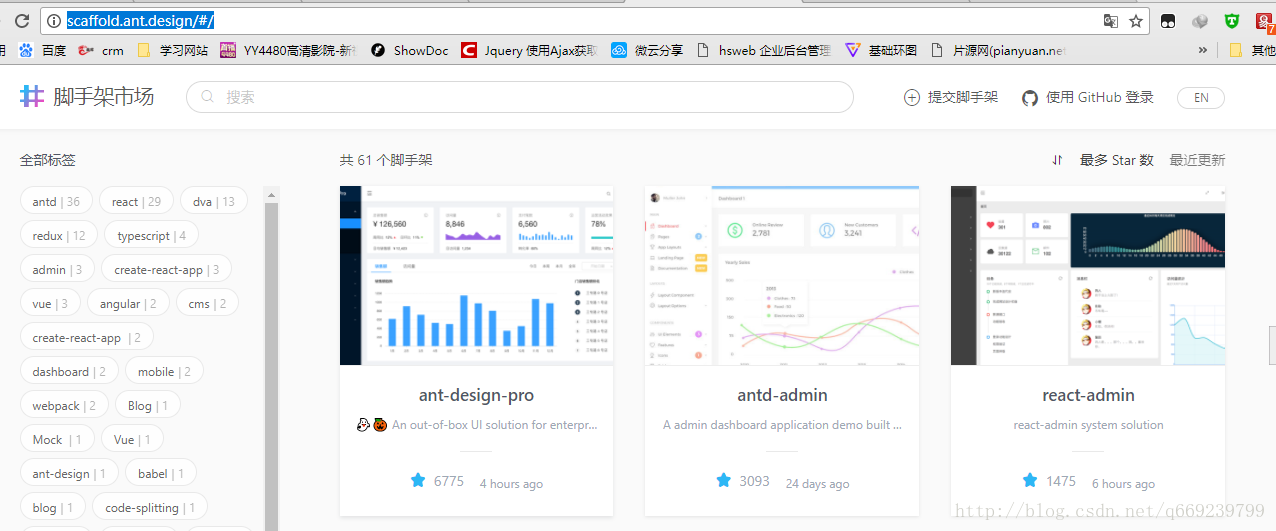This screenshot has width=1276, height=531.
Task: Open the crm bookmark
Action: (x=101, y=50)
